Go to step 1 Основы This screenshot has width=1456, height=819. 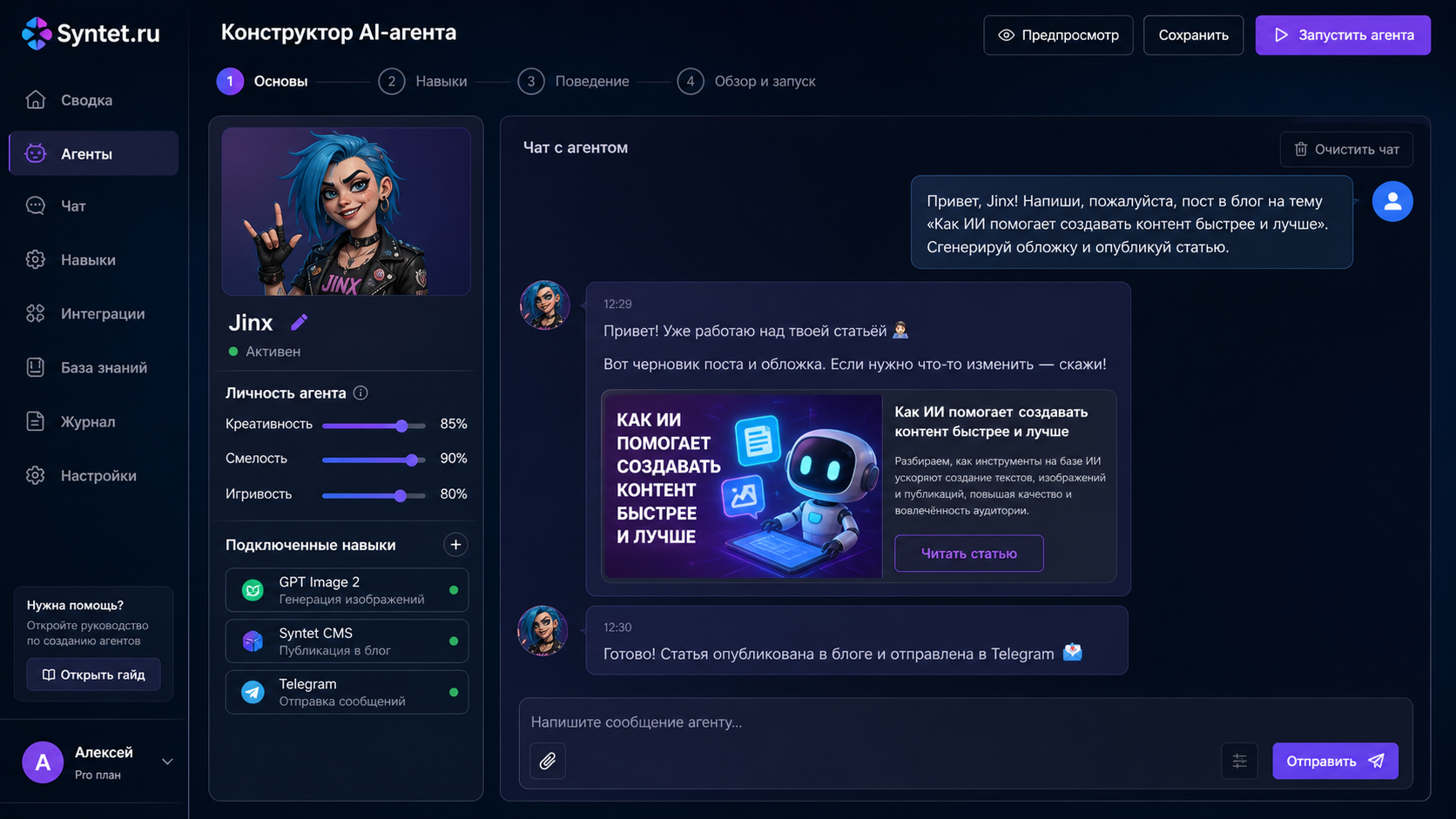[262, 82]
